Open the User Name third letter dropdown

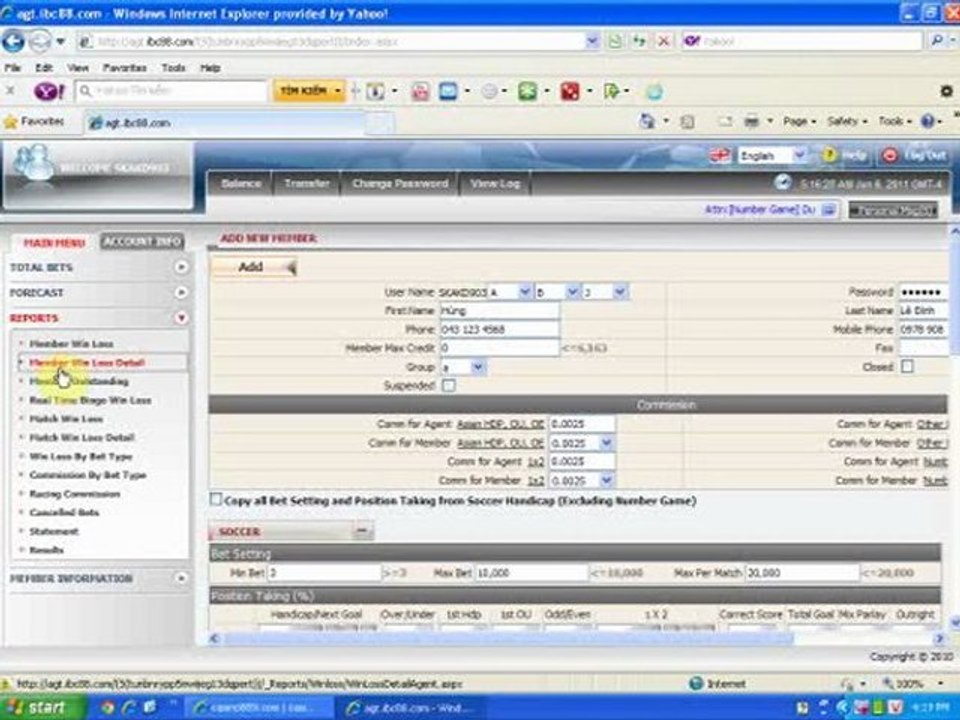tap(620, 292)
